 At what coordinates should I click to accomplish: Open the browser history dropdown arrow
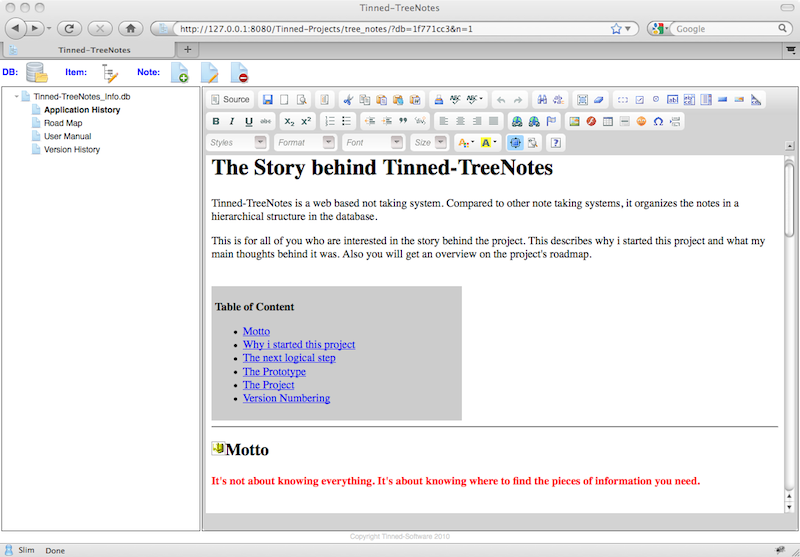click(x=49, y=29)
